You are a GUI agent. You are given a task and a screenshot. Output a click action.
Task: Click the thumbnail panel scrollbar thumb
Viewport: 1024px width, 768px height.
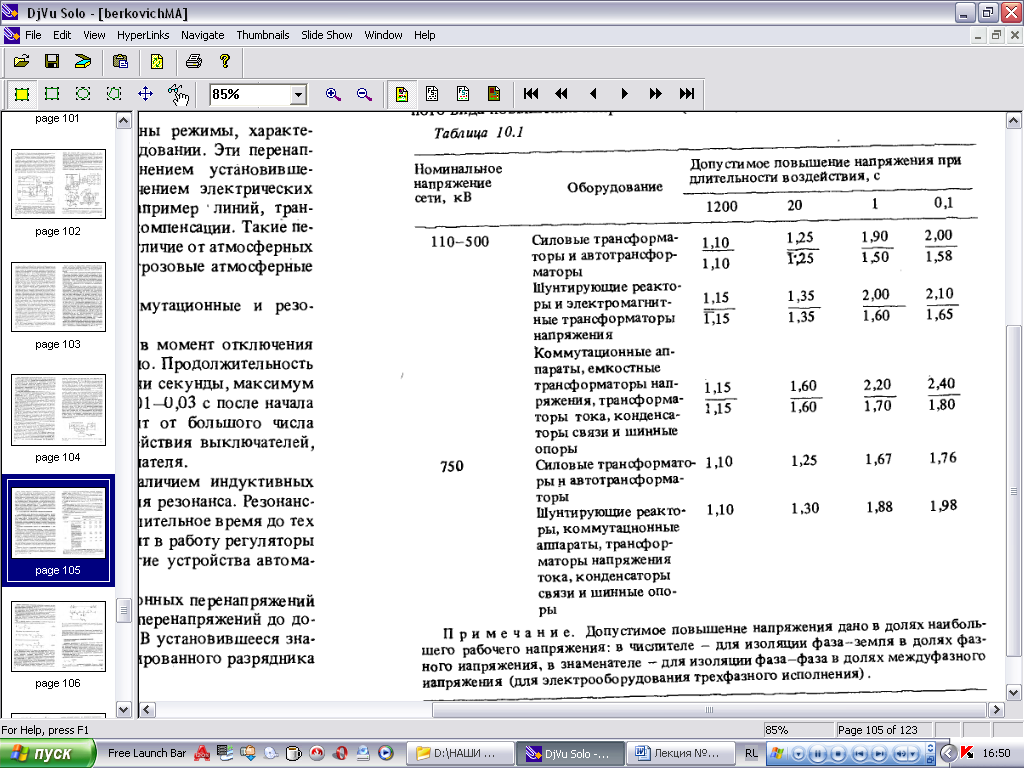click(x=123, y=611)
